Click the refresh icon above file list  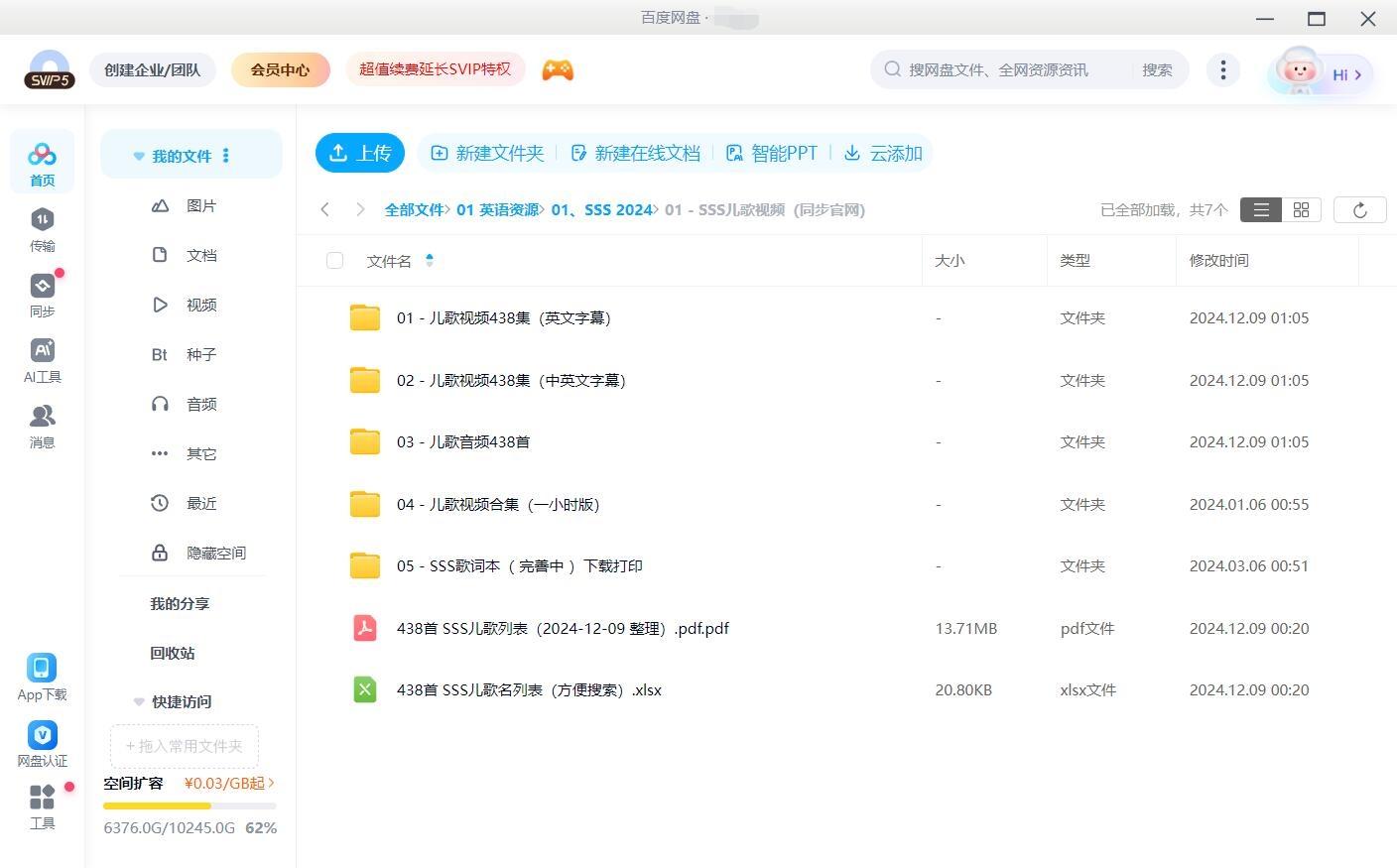[1359, 210]
